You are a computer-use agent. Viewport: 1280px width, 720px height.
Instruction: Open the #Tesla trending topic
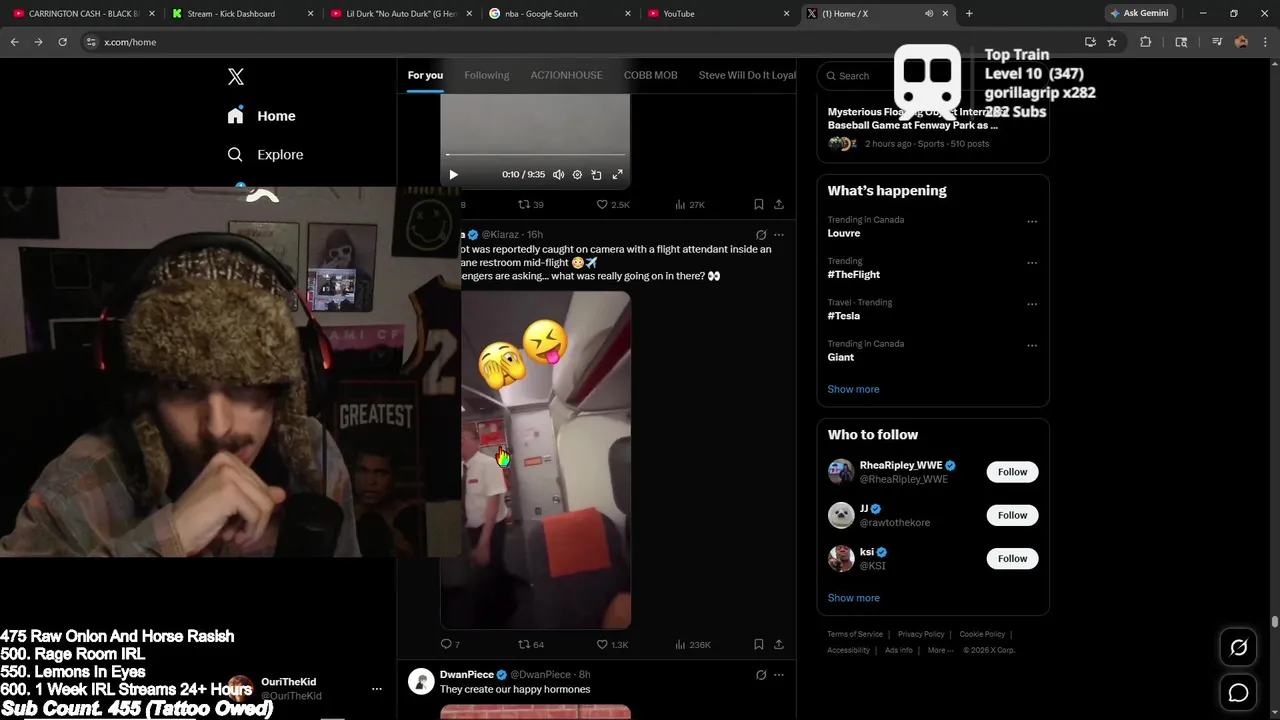pos(843,316)
